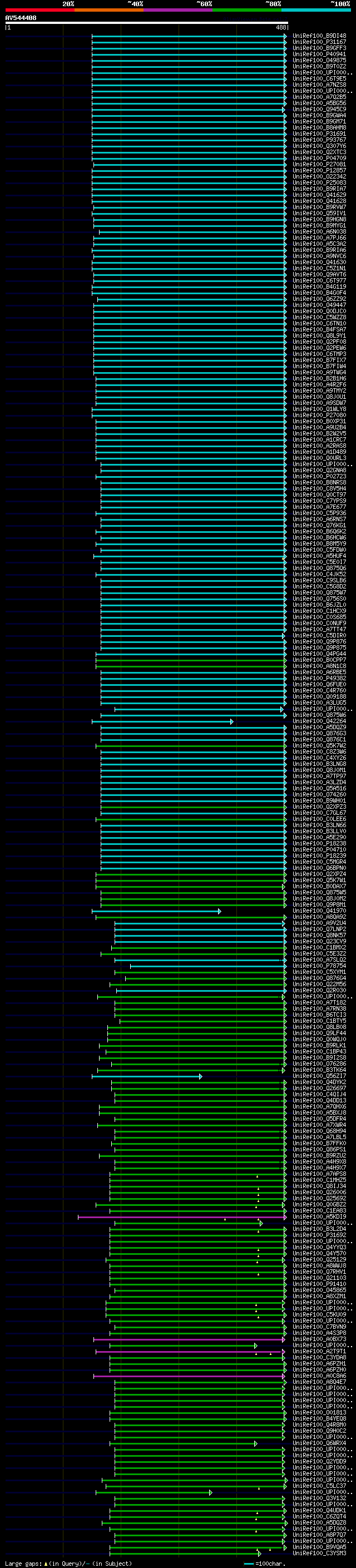356x1568 pixels.
Task: Click the purple alignment bar for UniRef100_A5KDI9
Action: point(182,1217)
